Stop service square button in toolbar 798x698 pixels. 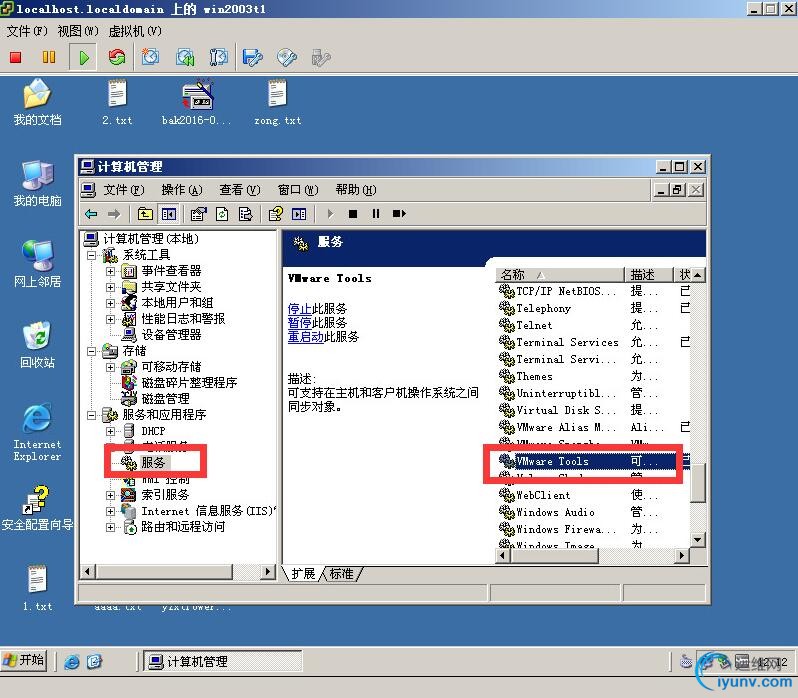point(353,214)
